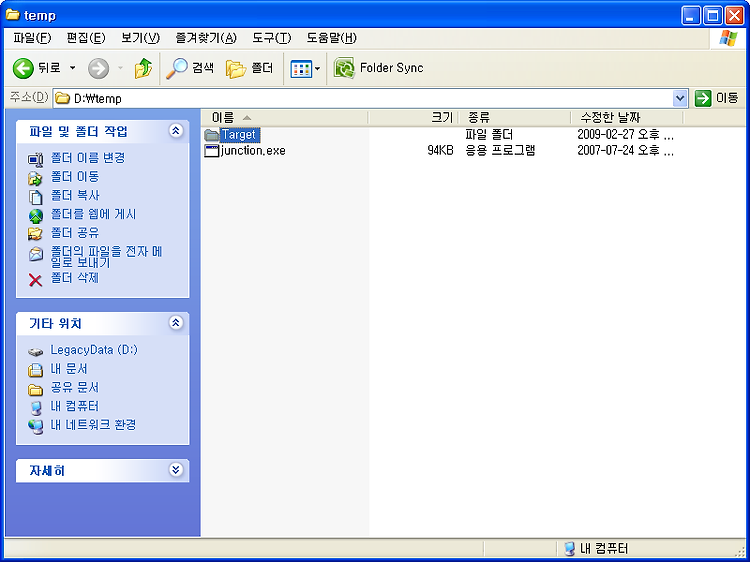Image resolution: width=750 pixels, height=562 pixels.
Task: Click the 이동 Go button
Action: pos(716,99)
